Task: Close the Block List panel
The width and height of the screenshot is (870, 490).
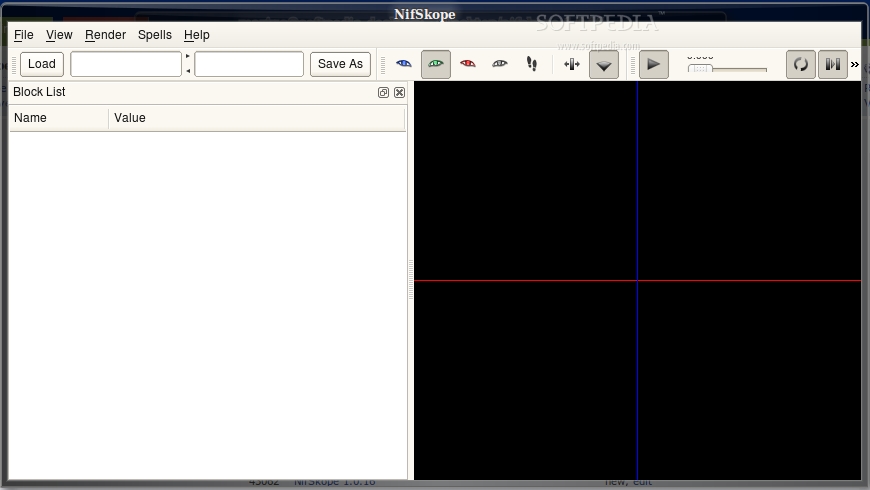Action: click(x=399, y=92)
